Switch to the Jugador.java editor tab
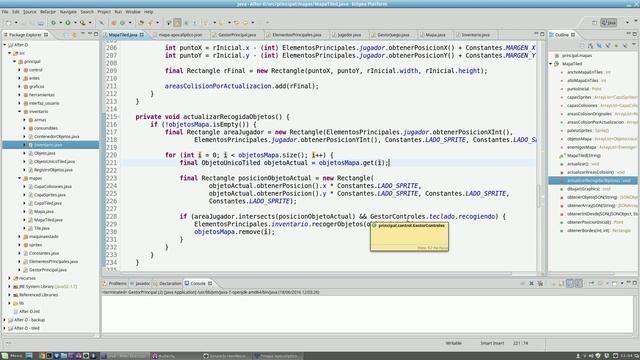 tap(349, 35)
